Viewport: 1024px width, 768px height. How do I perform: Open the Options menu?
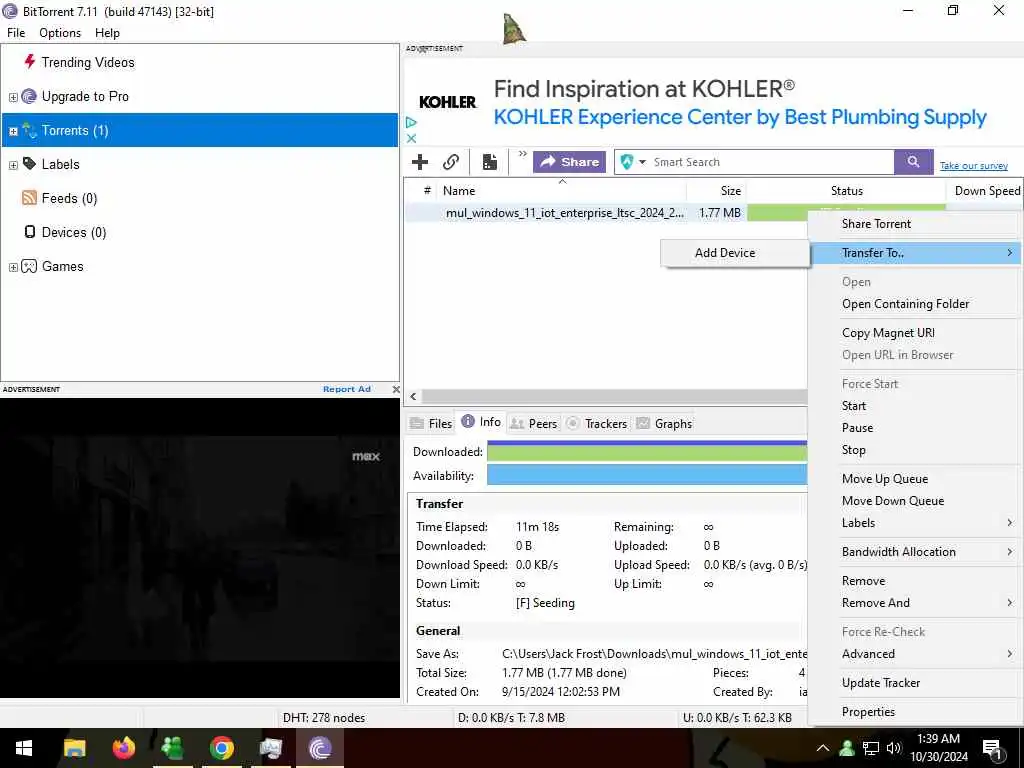60,33
